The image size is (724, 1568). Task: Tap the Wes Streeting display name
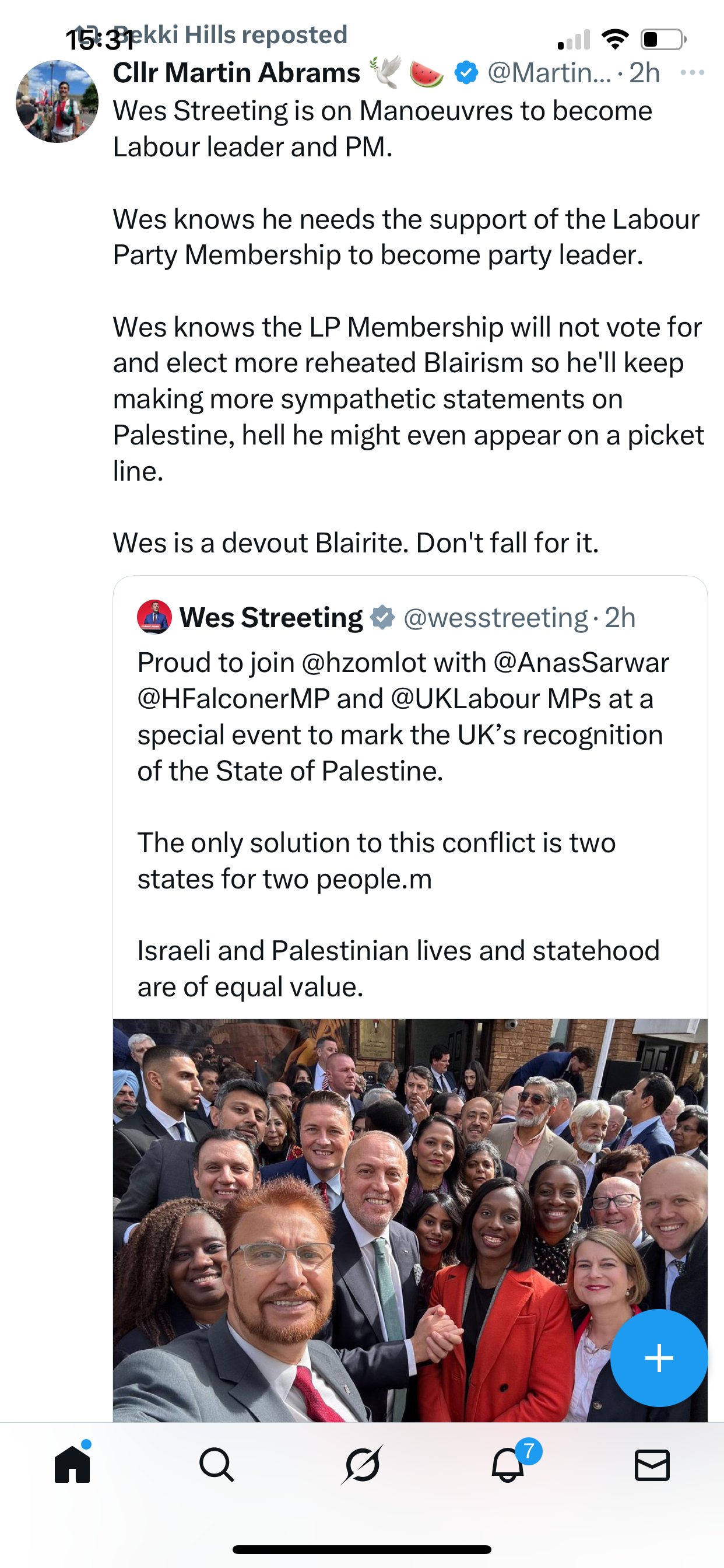click(x=270, y=617)
